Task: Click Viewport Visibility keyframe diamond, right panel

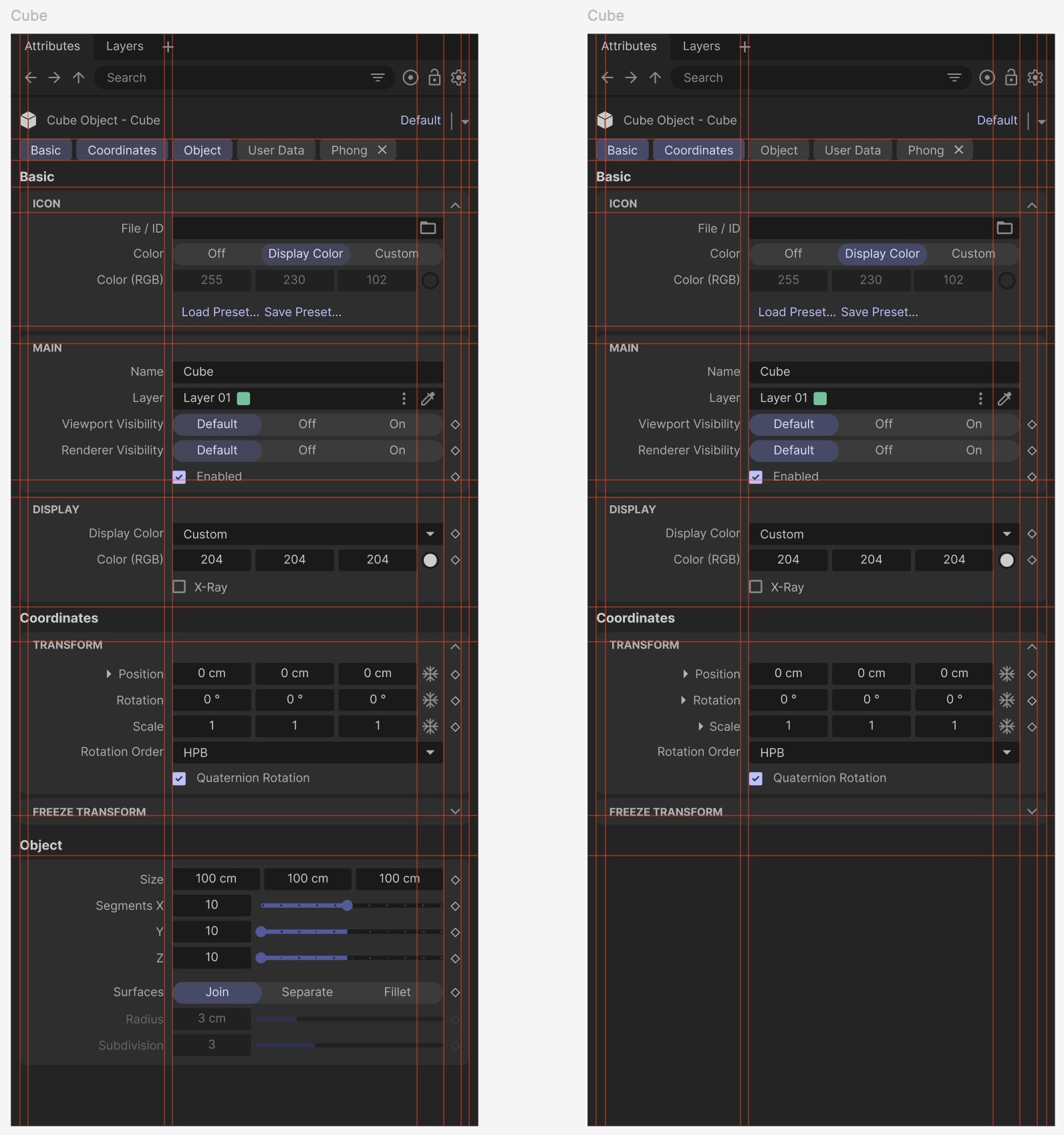Action: (1032, 424)
